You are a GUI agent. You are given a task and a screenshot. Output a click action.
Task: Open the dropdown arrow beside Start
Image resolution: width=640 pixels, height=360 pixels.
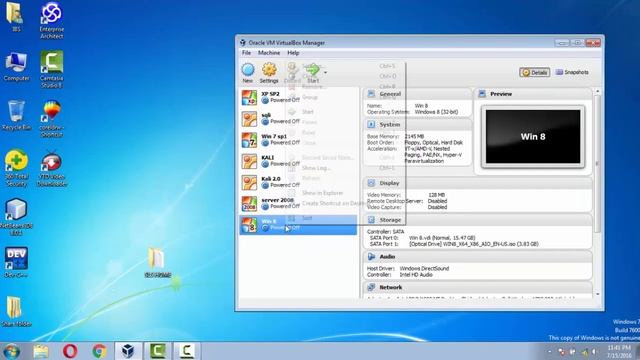pos(325,73)
